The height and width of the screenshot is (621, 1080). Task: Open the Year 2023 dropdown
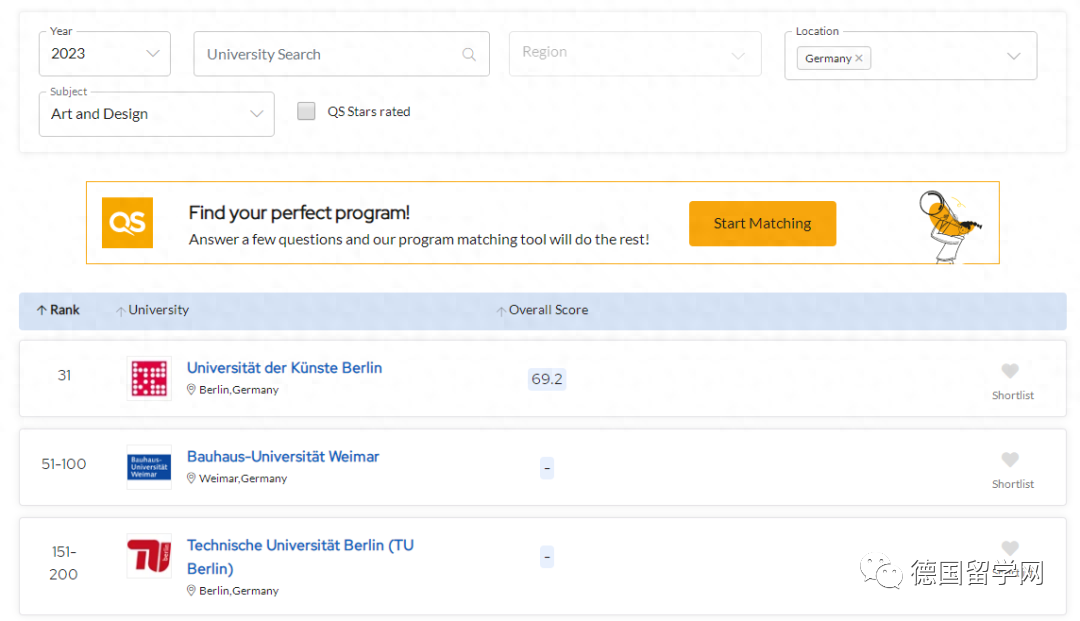pyautogui.click(x=104, y=54)
